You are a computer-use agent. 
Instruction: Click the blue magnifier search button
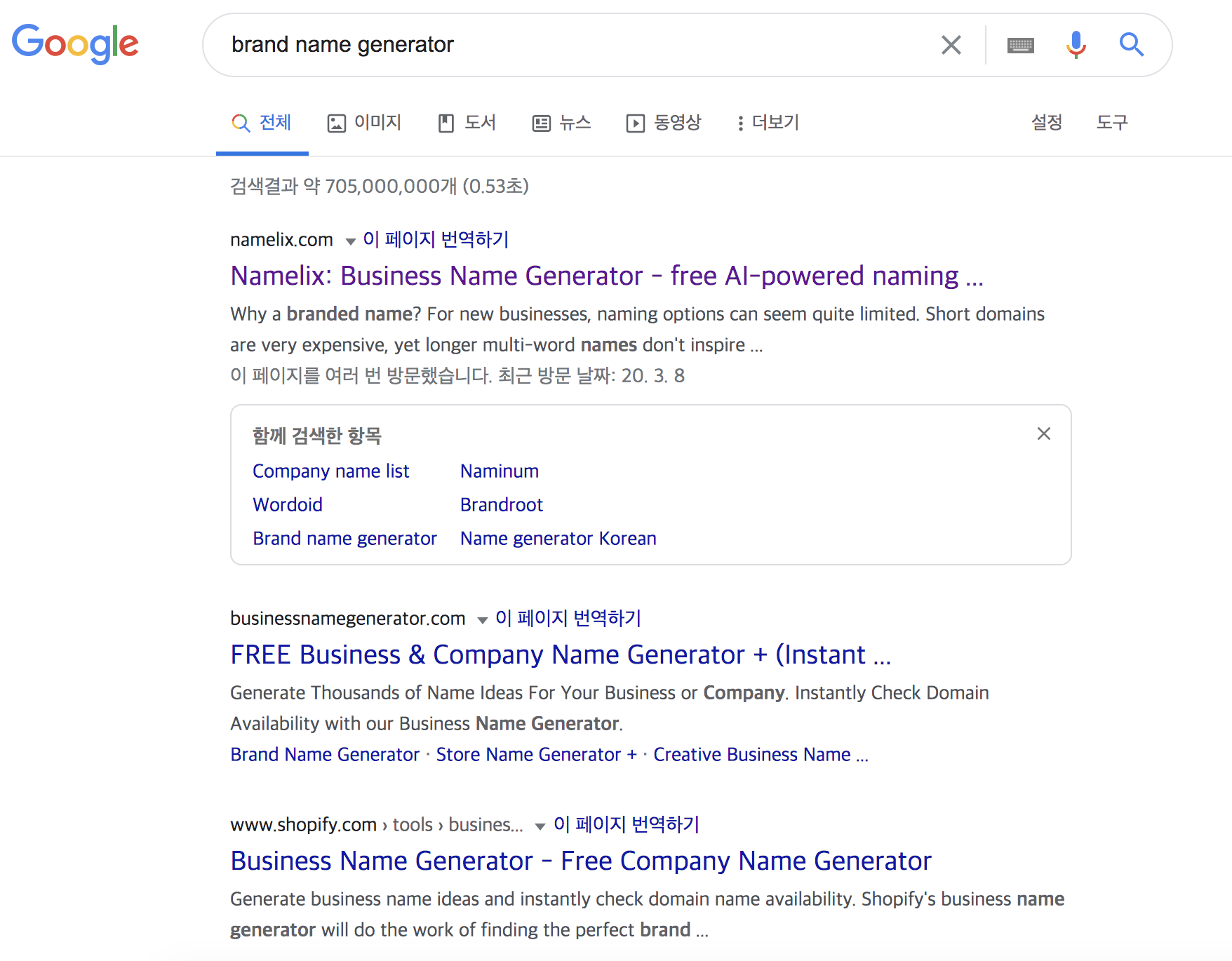point(1131,45)
